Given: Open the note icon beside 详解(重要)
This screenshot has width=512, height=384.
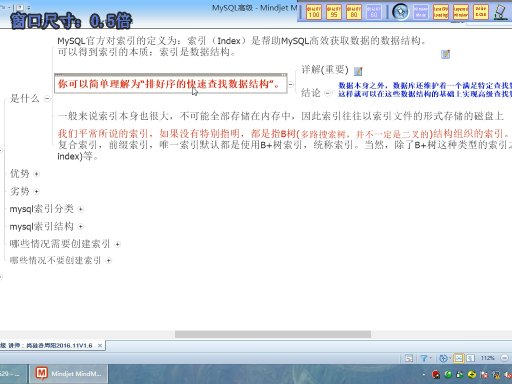Looking at the screenshot, I should pyautogui.click(x=358, y=71).
